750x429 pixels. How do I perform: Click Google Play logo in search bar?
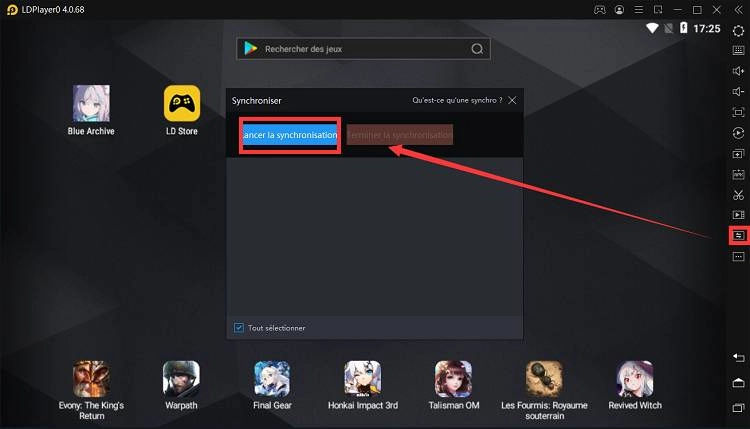251,48
